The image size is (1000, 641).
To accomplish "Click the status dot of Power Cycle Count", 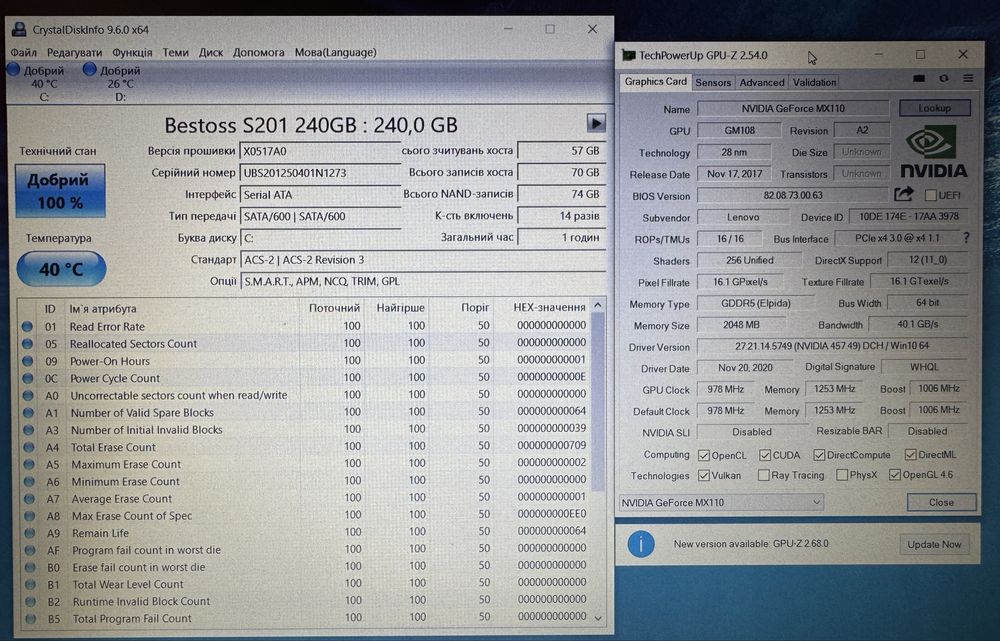I will click(28, 378).
